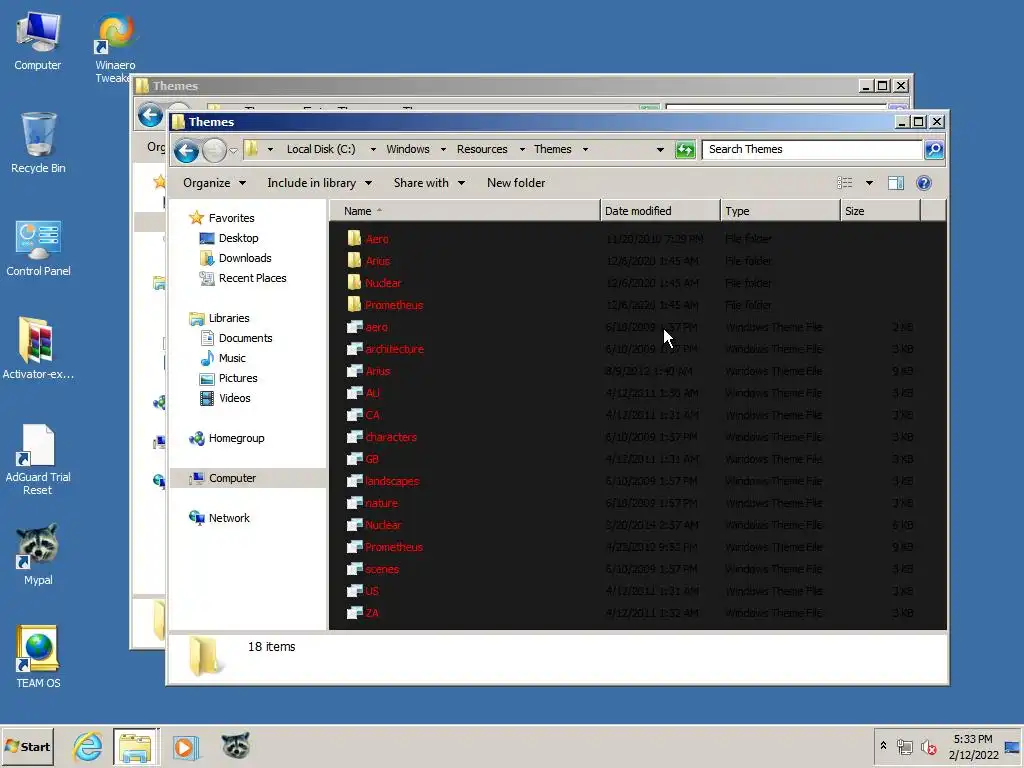This screenshot has height=768, width=1024.
Task: Sort by the Type column header
Action: pyautogui.click(x=780, y=211)
